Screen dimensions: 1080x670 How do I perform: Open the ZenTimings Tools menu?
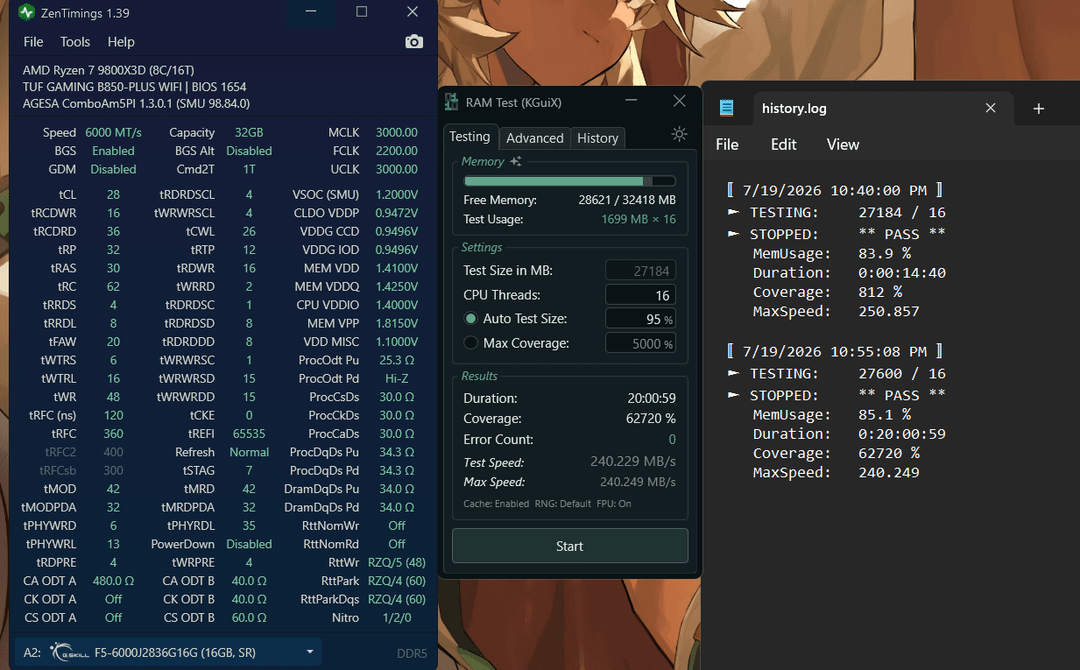tap(75, 42)
